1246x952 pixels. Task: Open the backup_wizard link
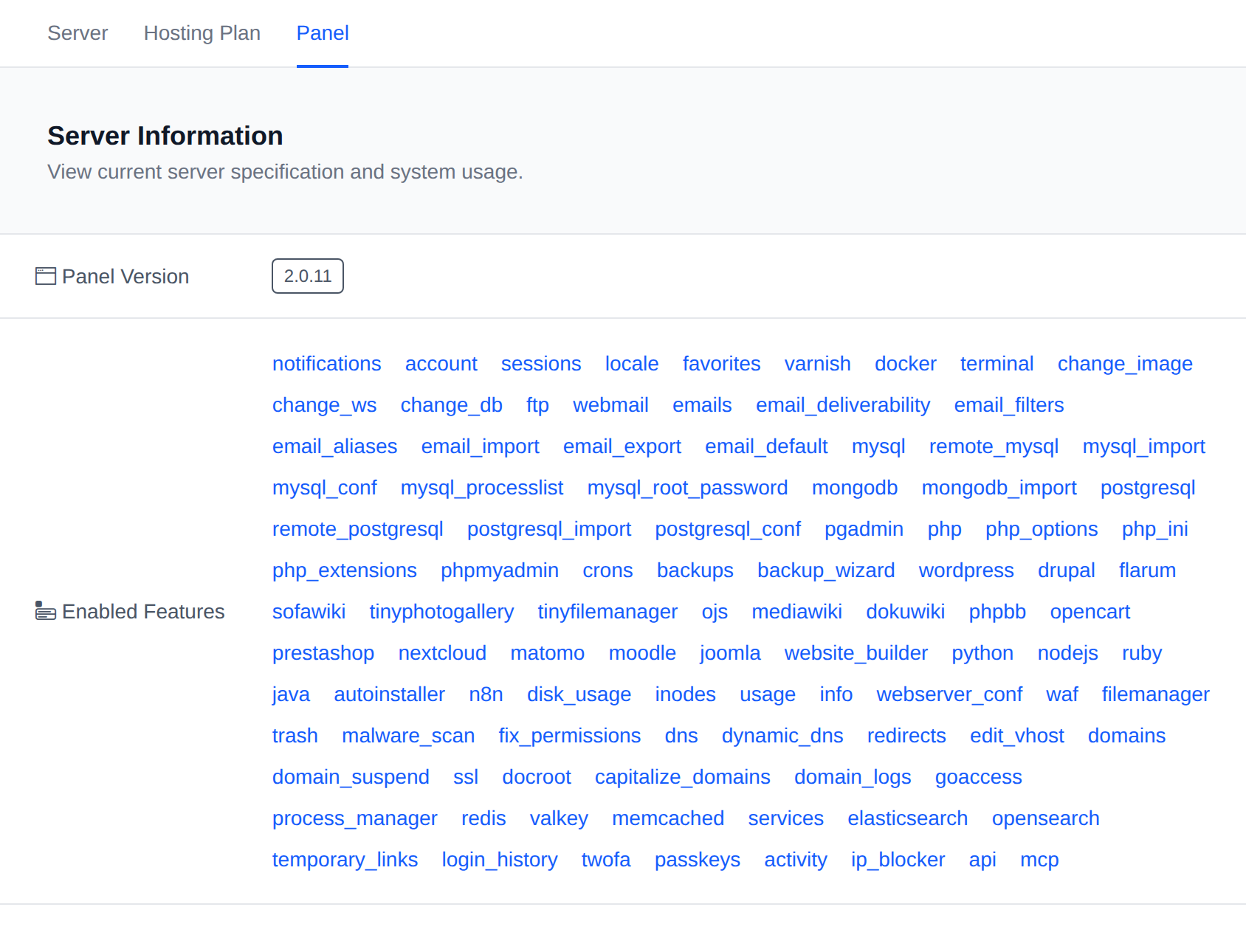826,570
